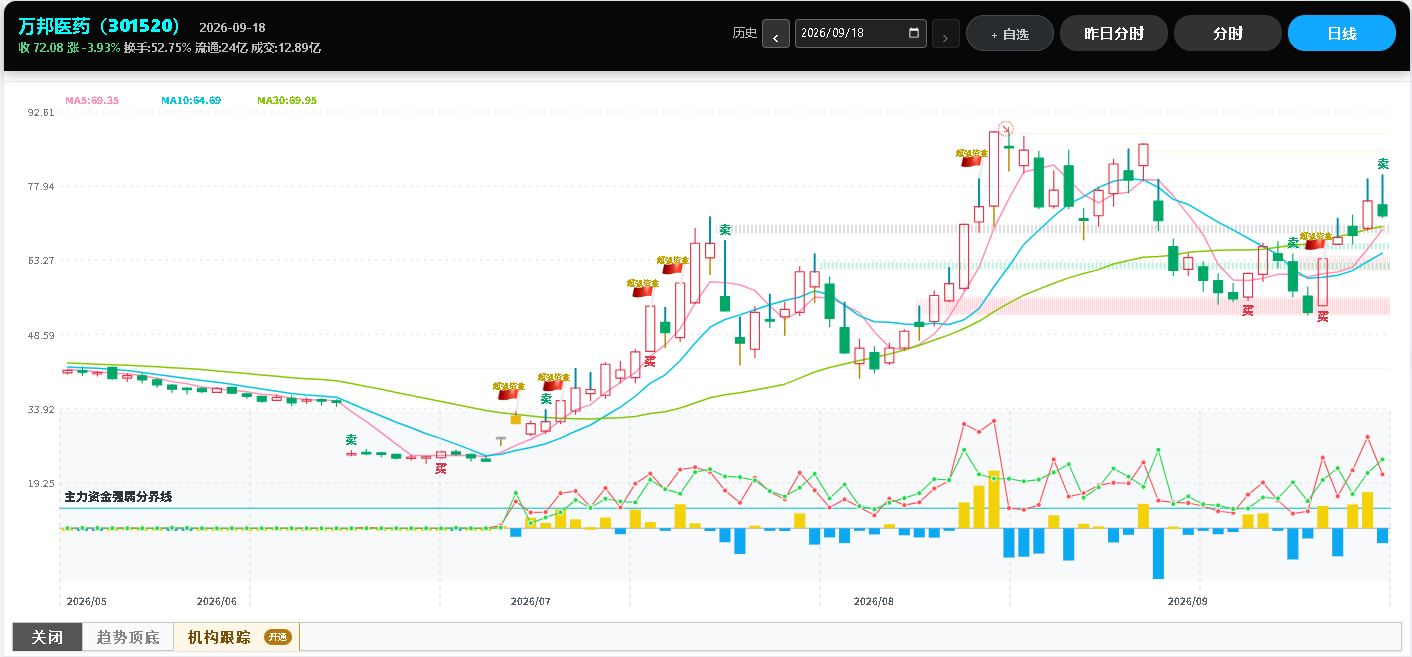Open the 趋势顶底 indicator tab

(x=127, y=637)
